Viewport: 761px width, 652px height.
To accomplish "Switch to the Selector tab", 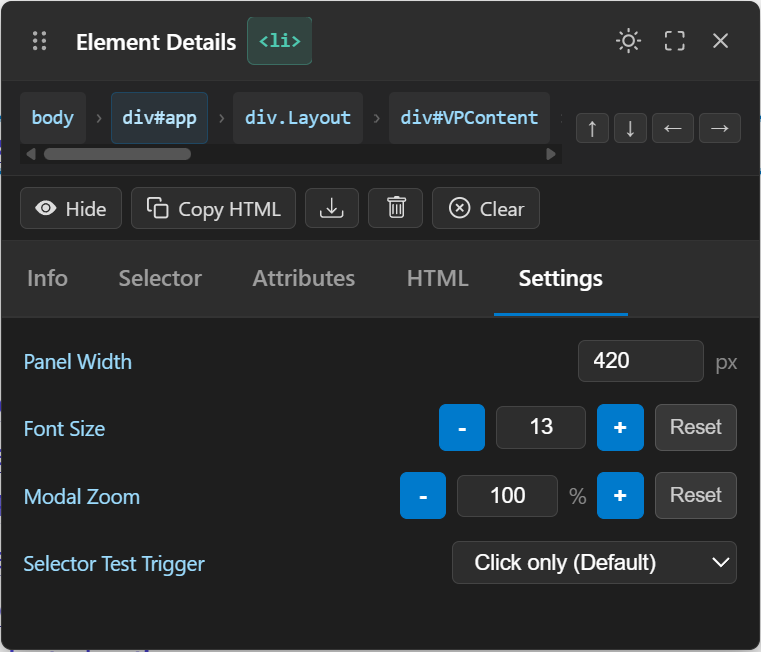I will pos(160,279).
